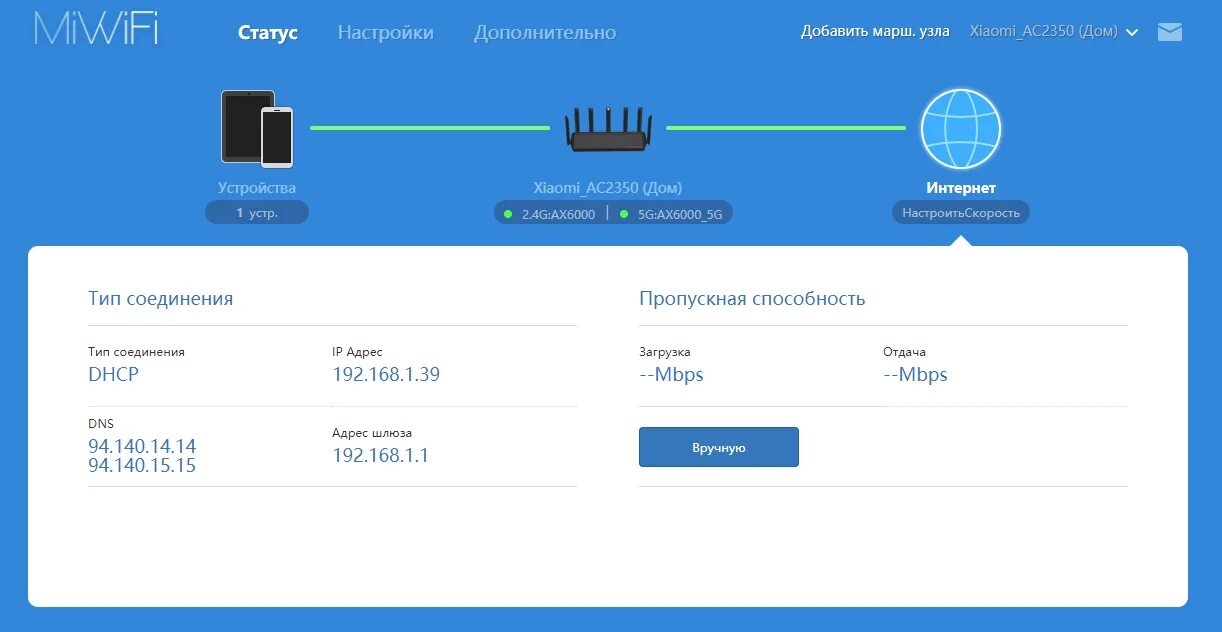Viewport: 1222px width, 632px height.
Task: Click the Устройства label
Action: click(x=257, y=188)
